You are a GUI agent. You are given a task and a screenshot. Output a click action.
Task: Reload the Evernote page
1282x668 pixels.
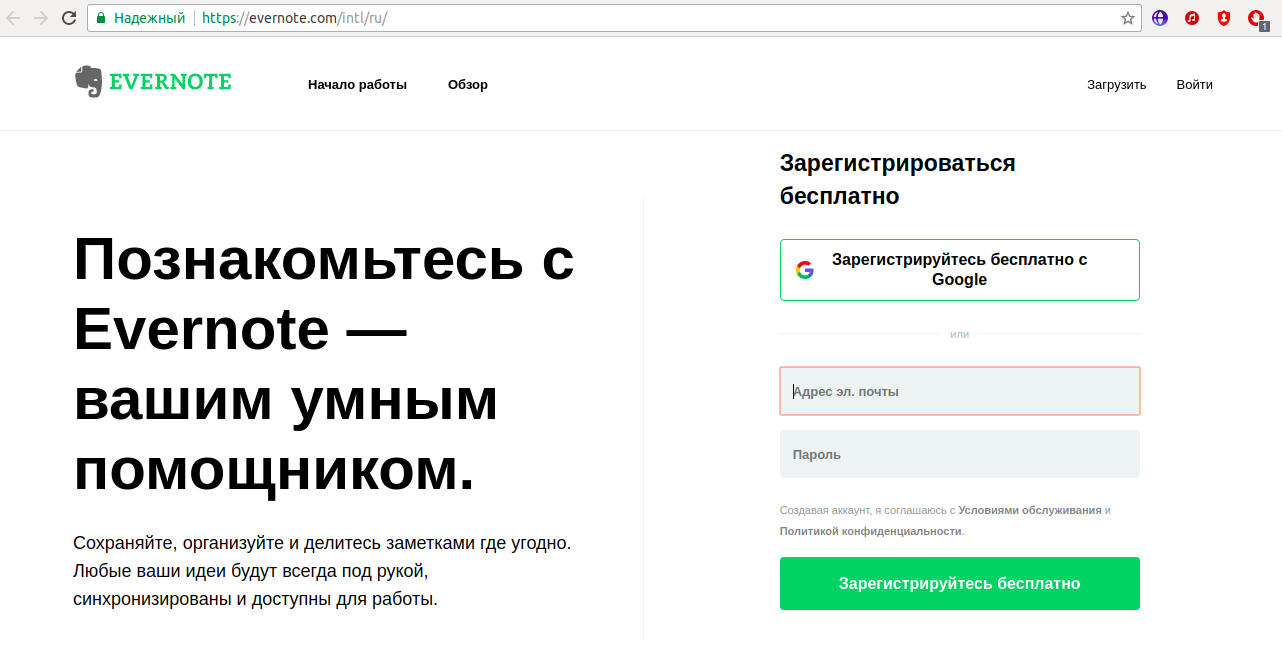(x=69, y=18)
